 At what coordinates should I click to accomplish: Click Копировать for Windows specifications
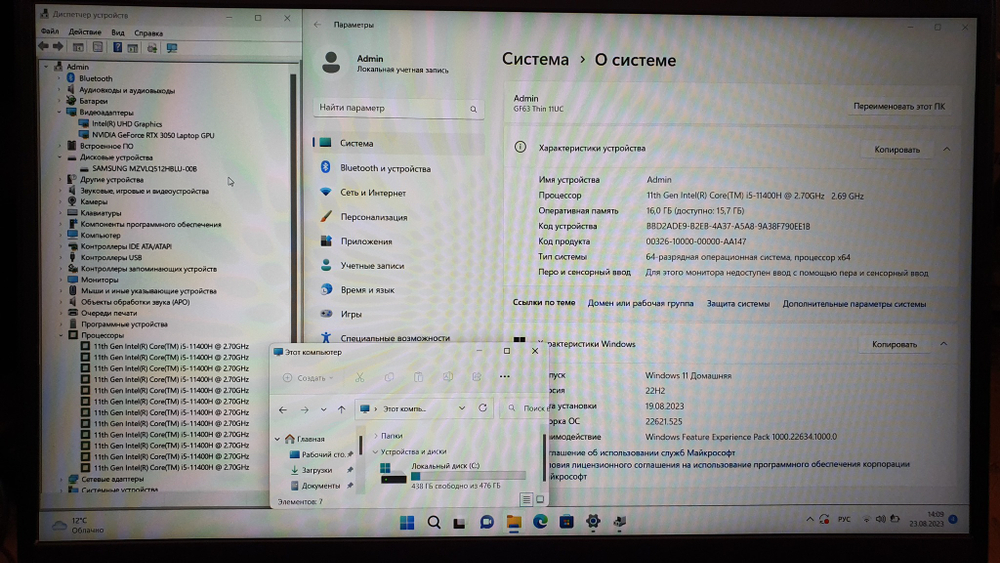[894, 344]
